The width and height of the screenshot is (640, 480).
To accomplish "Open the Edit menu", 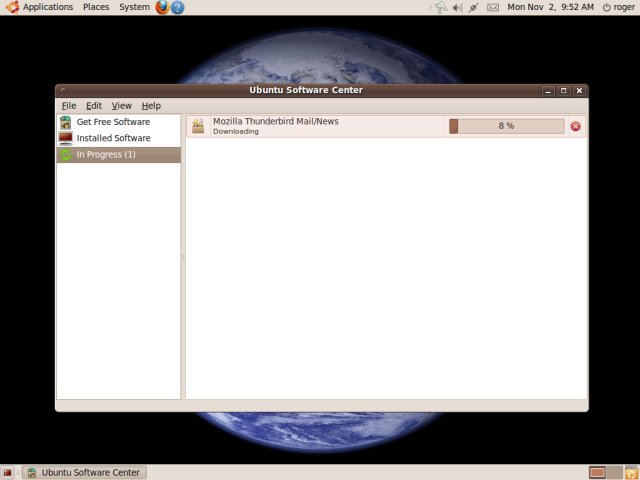I will [94, 106].
